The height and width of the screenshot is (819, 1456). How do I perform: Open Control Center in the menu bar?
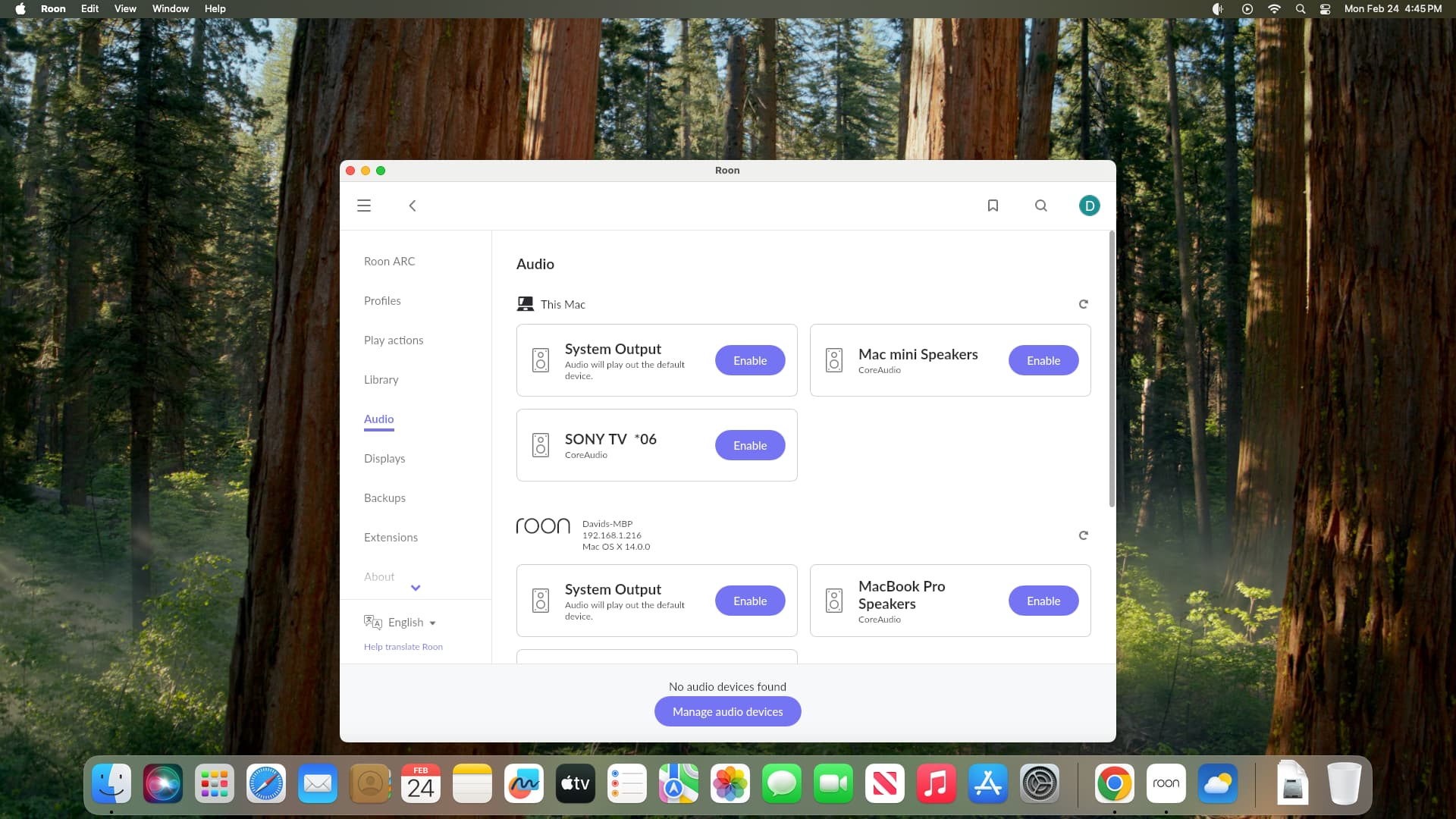click(x=1325, y=8)
